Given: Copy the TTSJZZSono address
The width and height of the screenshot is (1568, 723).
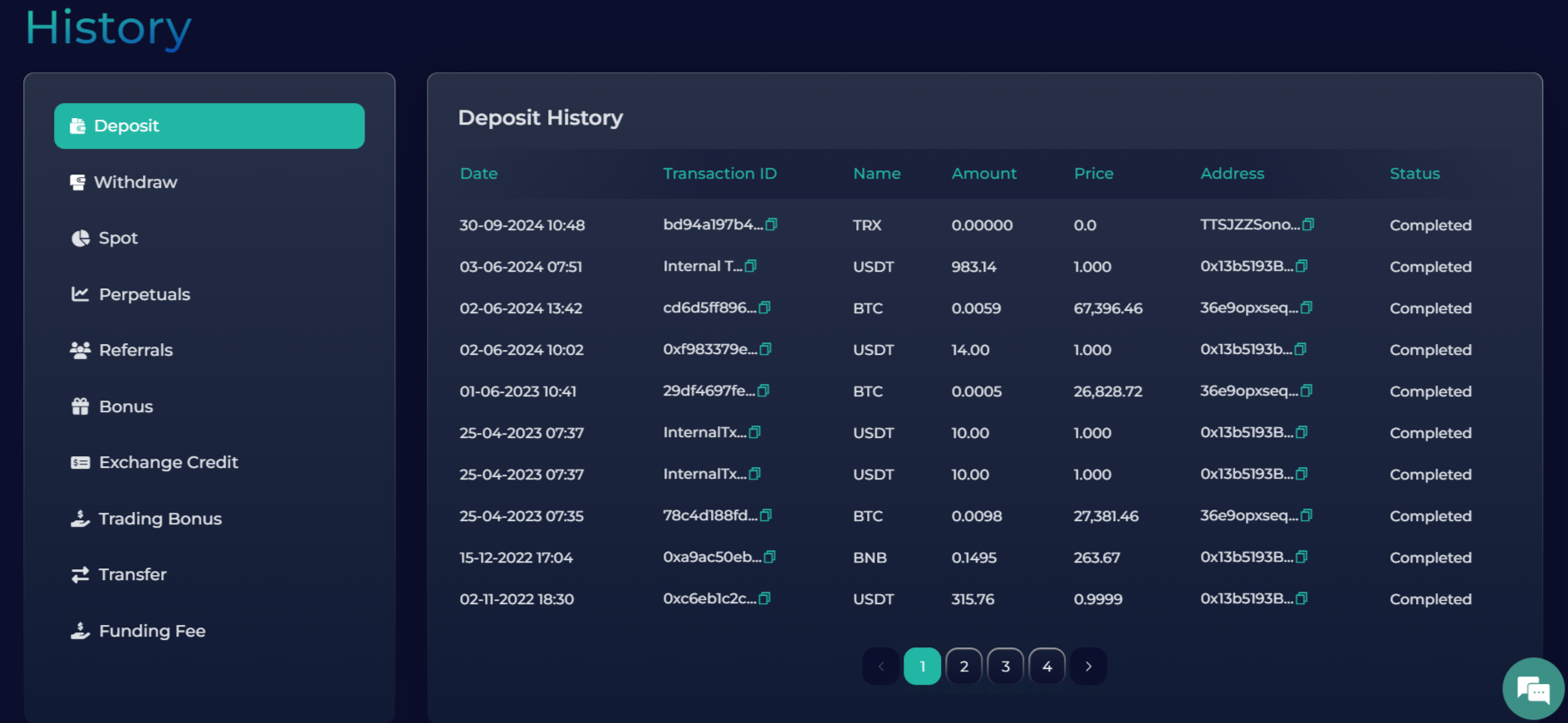Looking at the screenshot, I should 1308,224.
